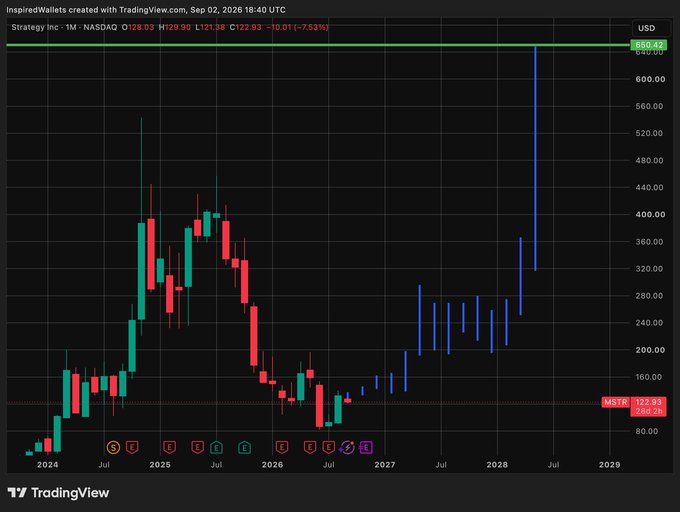Click the 80.00 price axis label
The height and width of the screenshot is (512, 680).
point(647,431)
